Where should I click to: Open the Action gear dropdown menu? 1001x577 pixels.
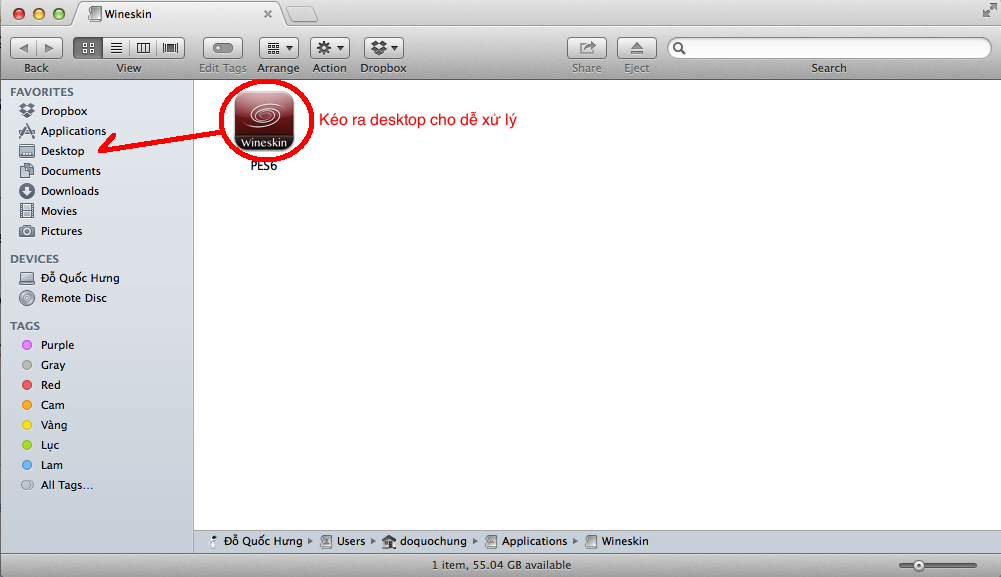329,47
